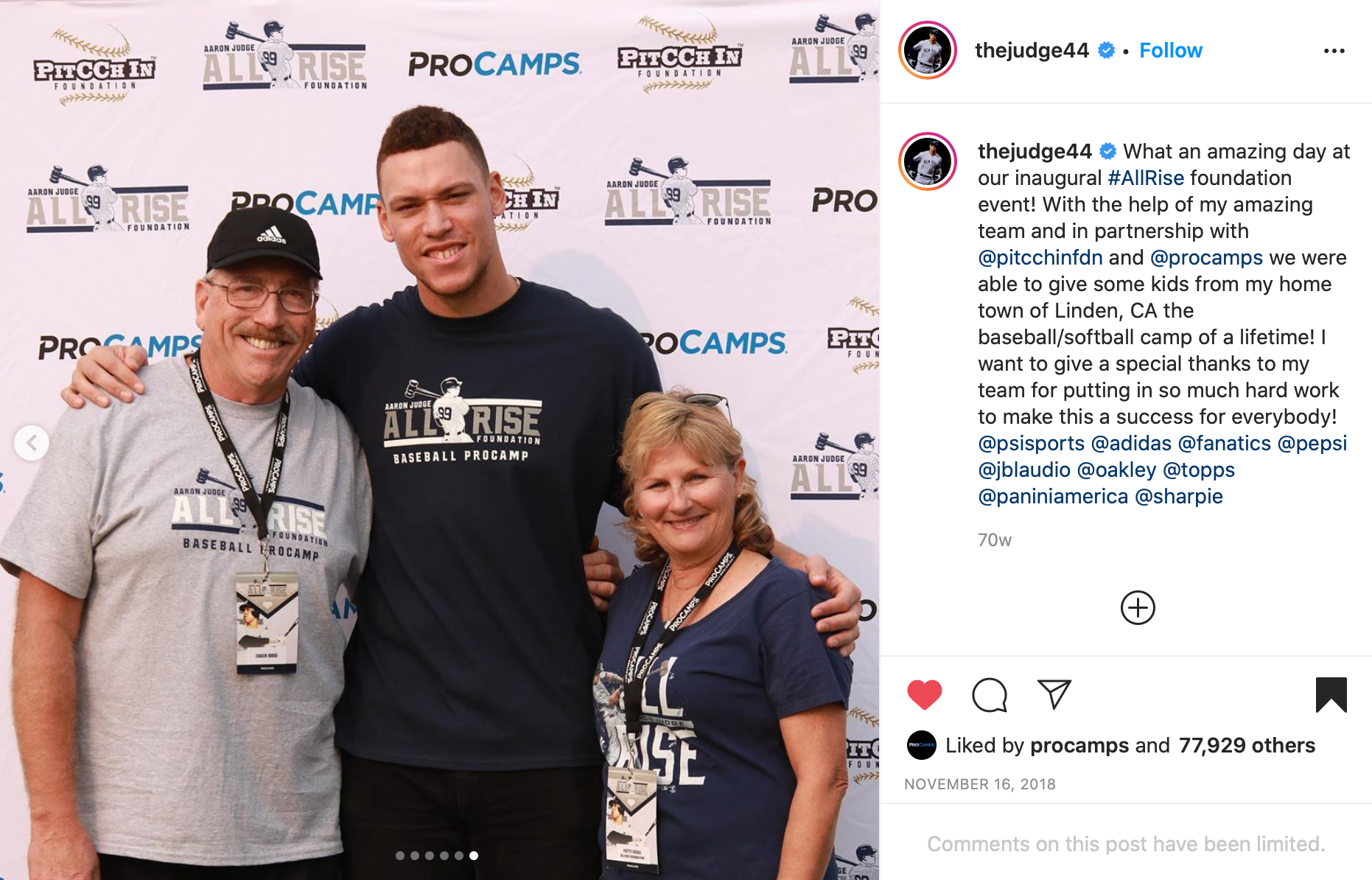1372x880 pixels.
Task: Unlike the post with the red heart
Action: point(924,694)
